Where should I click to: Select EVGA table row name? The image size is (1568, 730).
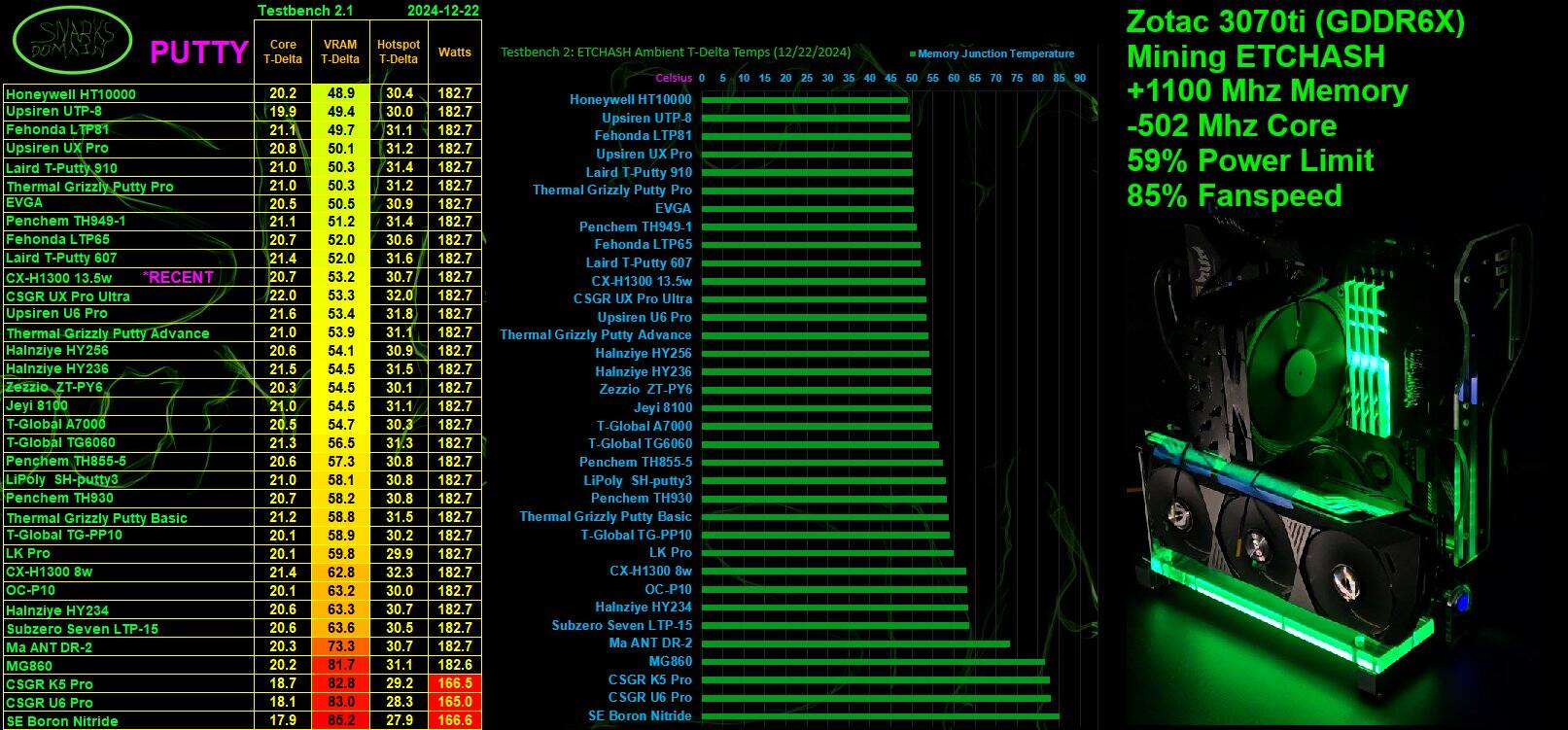click(24, 203)
